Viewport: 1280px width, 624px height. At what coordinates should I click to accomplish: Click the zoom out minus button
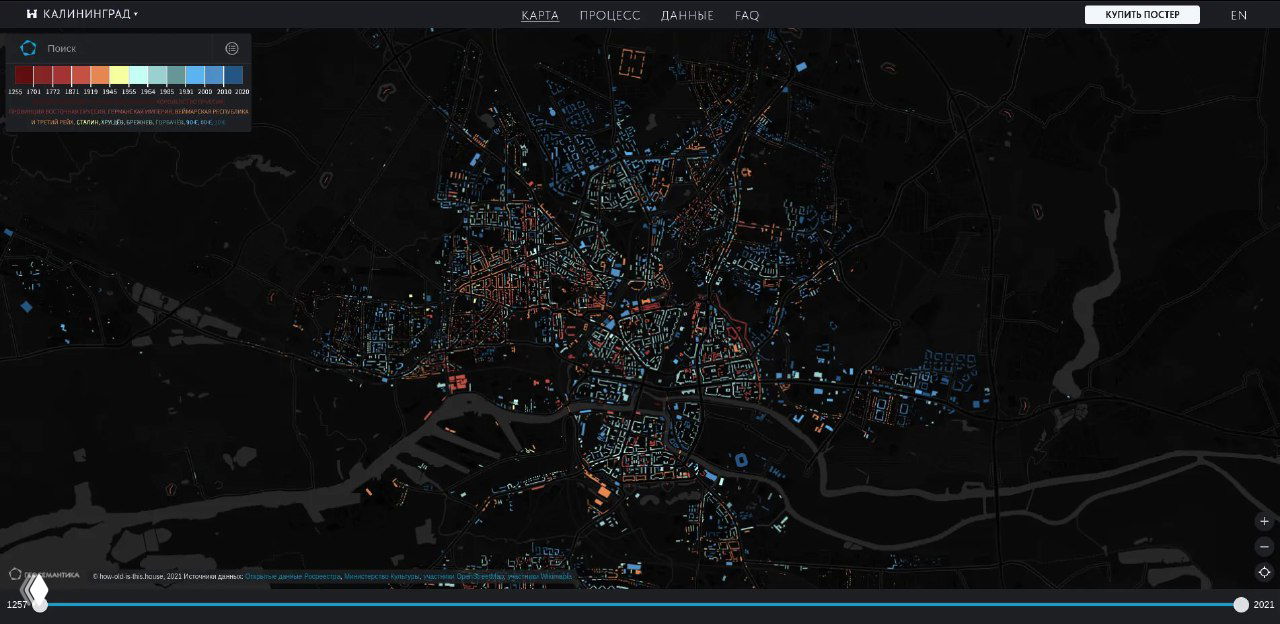point(1264,547)
